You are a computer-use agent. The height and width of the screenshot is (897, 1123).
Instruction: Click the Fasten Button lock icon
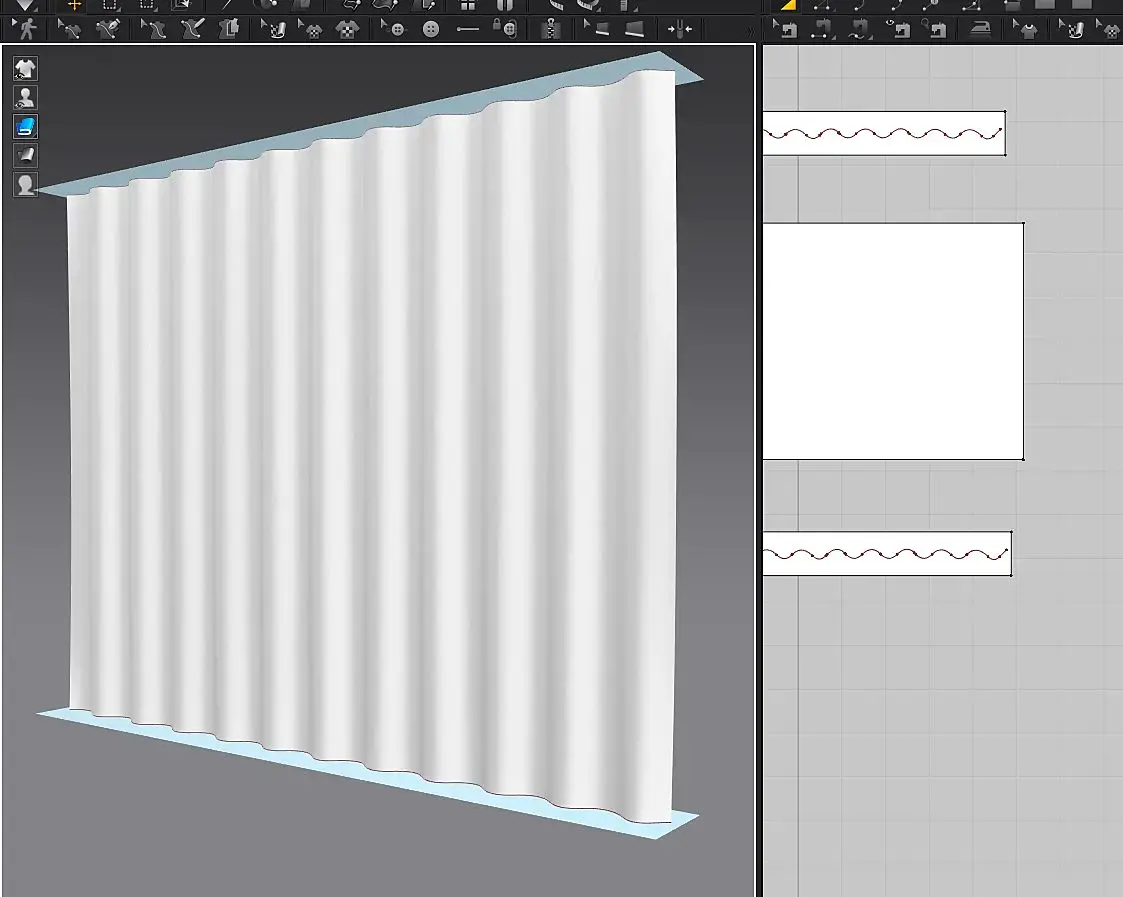click(505, 29)
